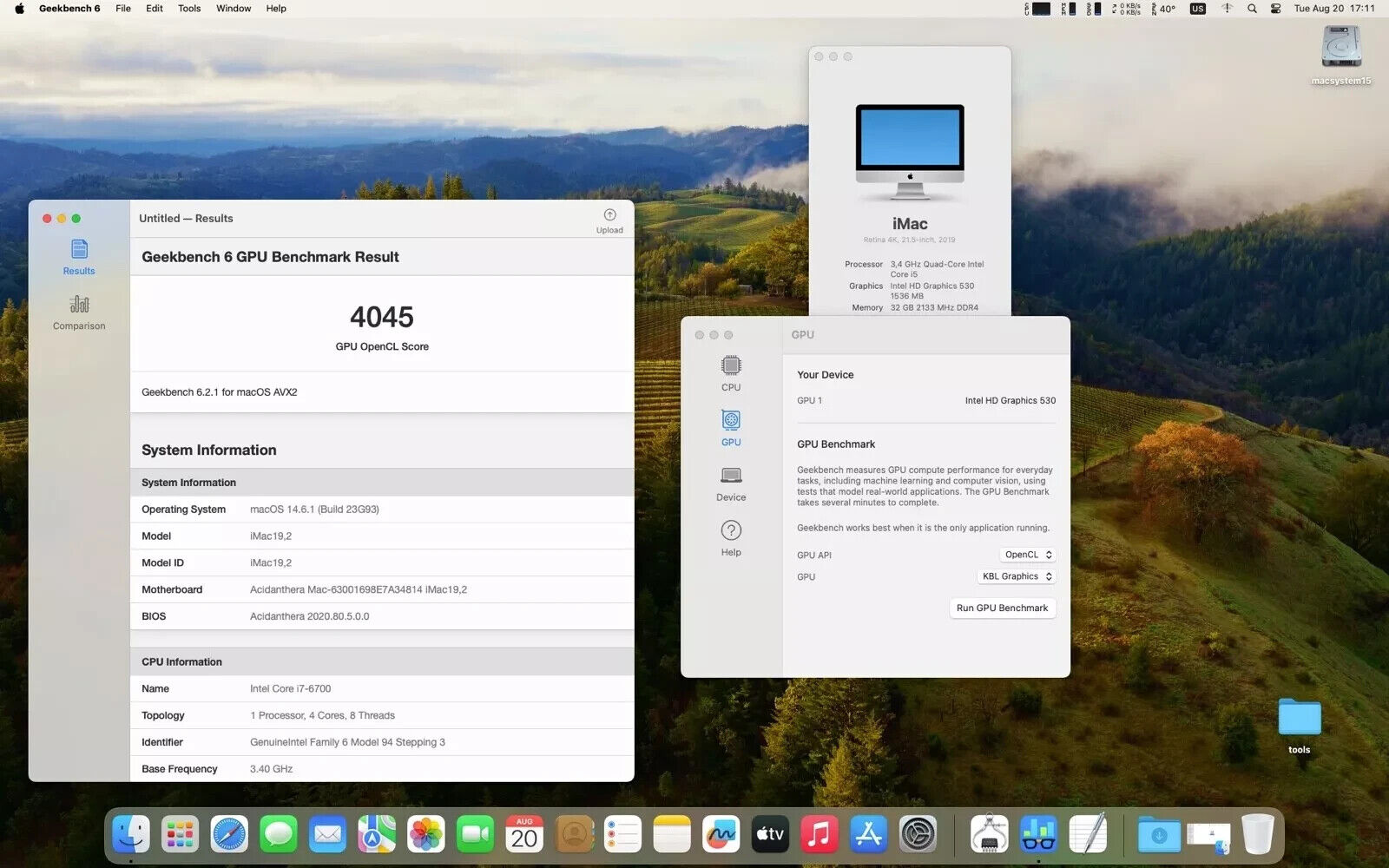The height and width of the screenshot is (868, 1389).
Task: Open Freeform from the dock
Action: tap(721, 835)
